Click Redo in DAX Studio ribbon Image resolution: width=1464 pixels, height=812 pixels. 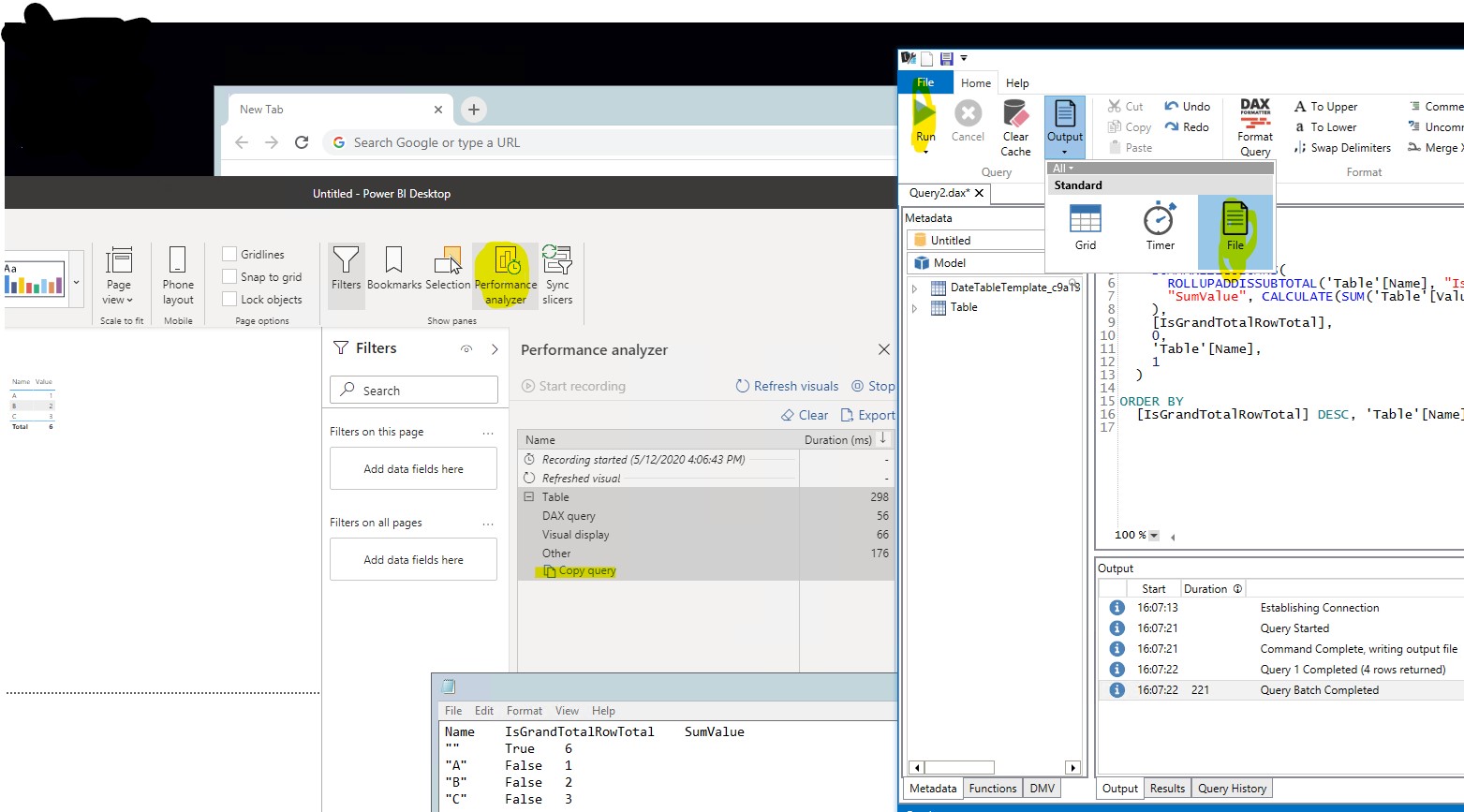1187,127
